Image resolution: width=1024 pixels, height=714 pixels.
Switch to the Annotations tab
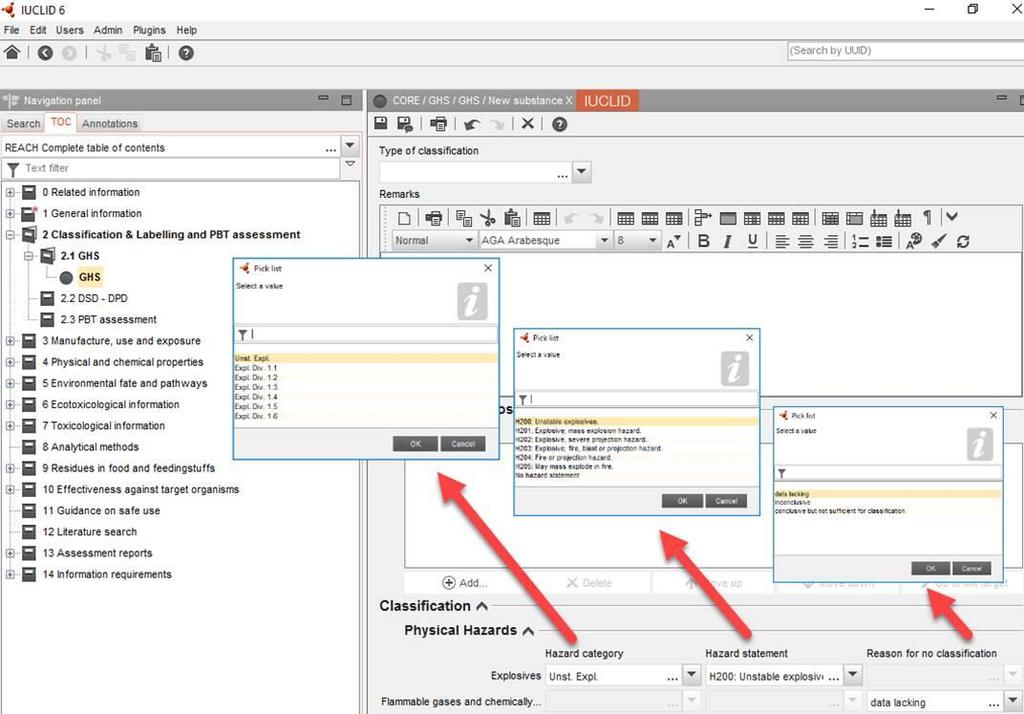click(110, 123)
